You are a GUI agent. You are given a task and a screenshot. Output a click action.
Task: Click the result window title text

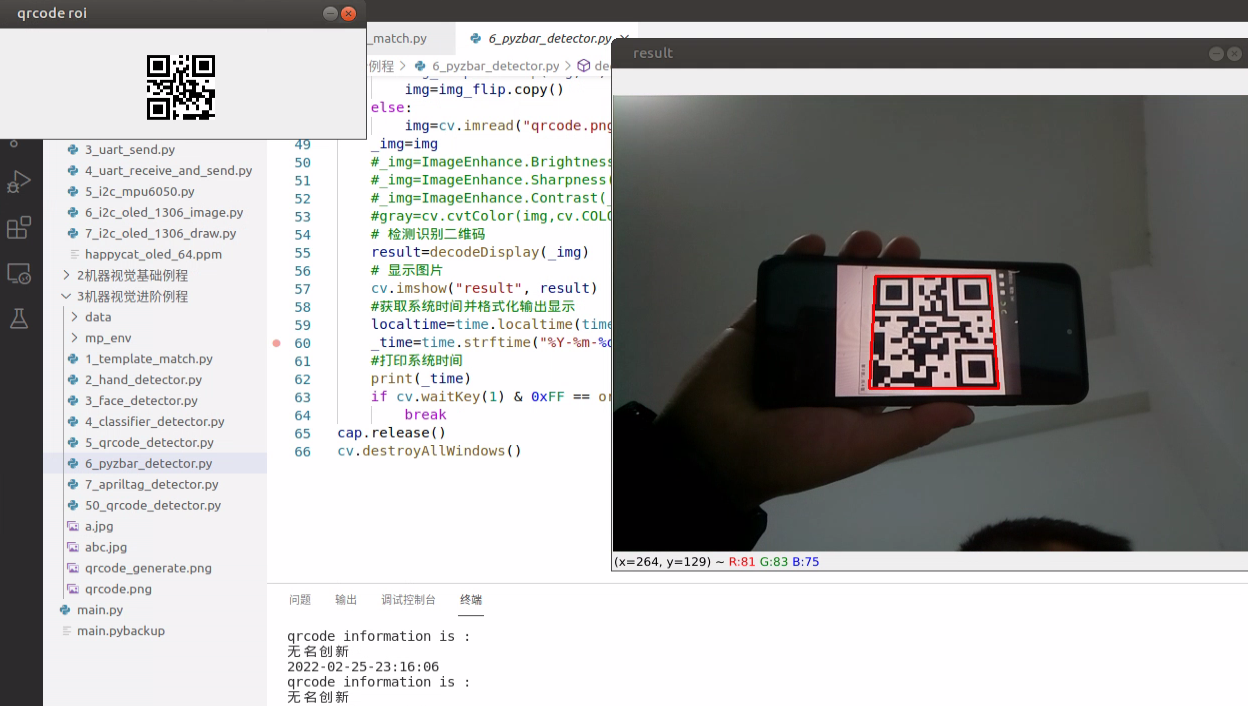[653, 53]
